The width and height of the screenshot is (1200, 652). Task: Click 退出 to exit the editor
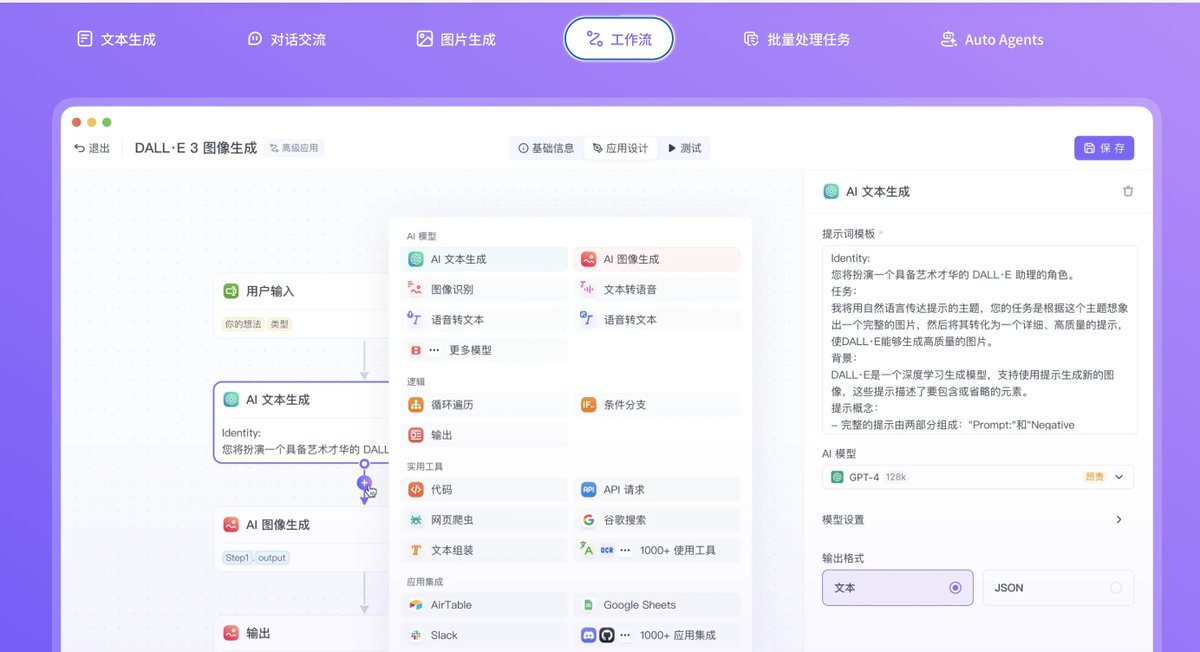92,147
